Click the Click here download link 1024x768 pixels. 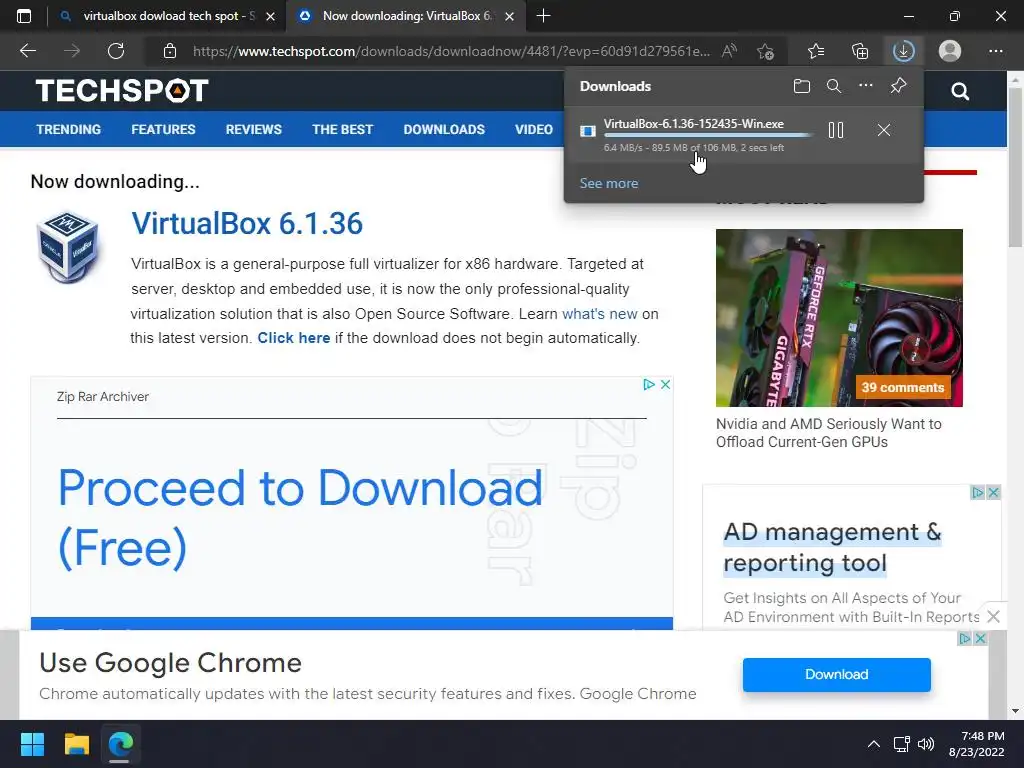point(294,338)
